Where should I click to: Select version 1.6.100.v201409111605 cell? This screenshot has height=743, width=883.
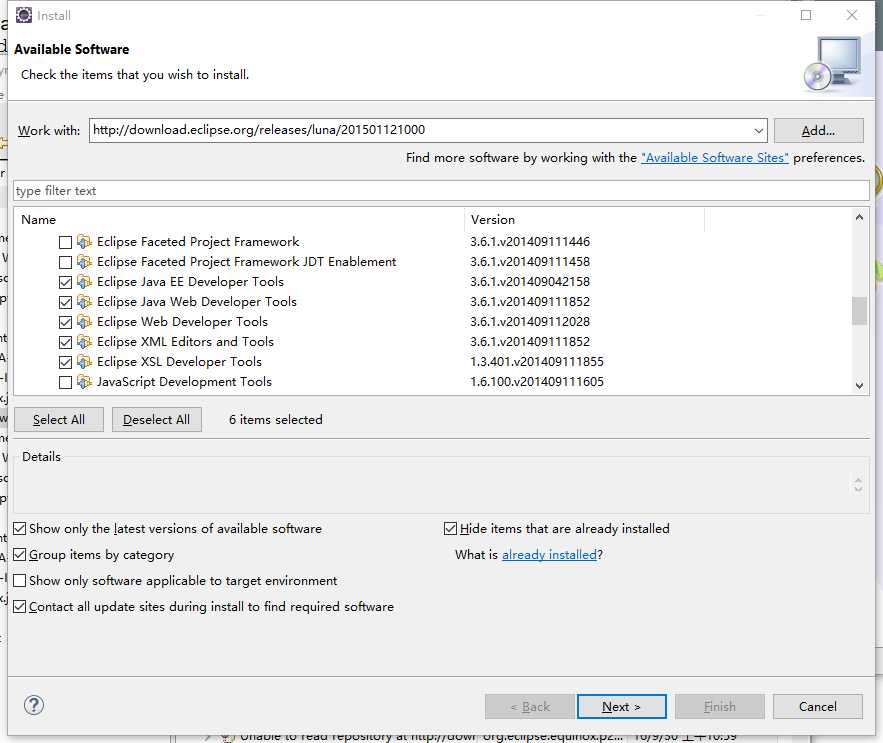(x=537, y=382)
